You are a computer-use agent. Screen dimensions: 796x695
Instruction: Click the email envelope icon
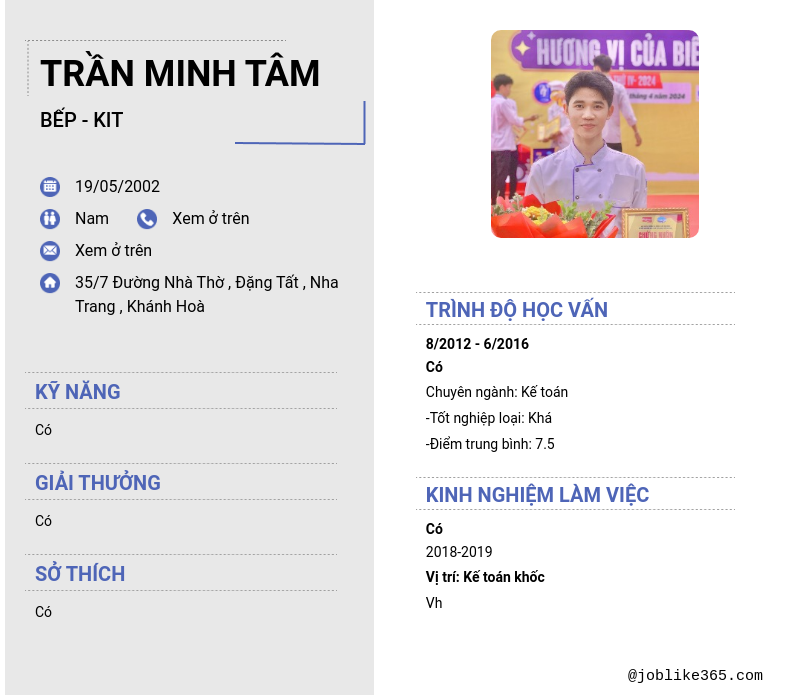(x=50, y=251)
